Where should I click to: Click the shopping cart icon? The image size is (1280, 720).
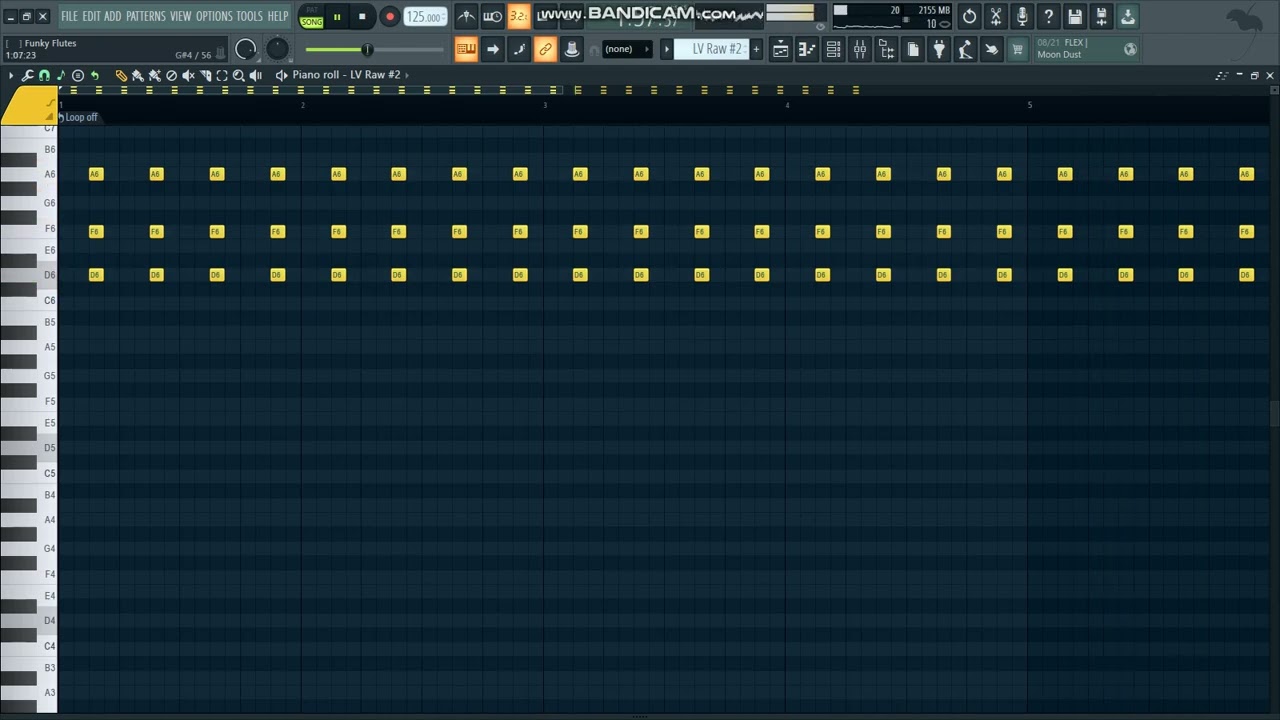pyautogui.click(x=1017, y=49)
